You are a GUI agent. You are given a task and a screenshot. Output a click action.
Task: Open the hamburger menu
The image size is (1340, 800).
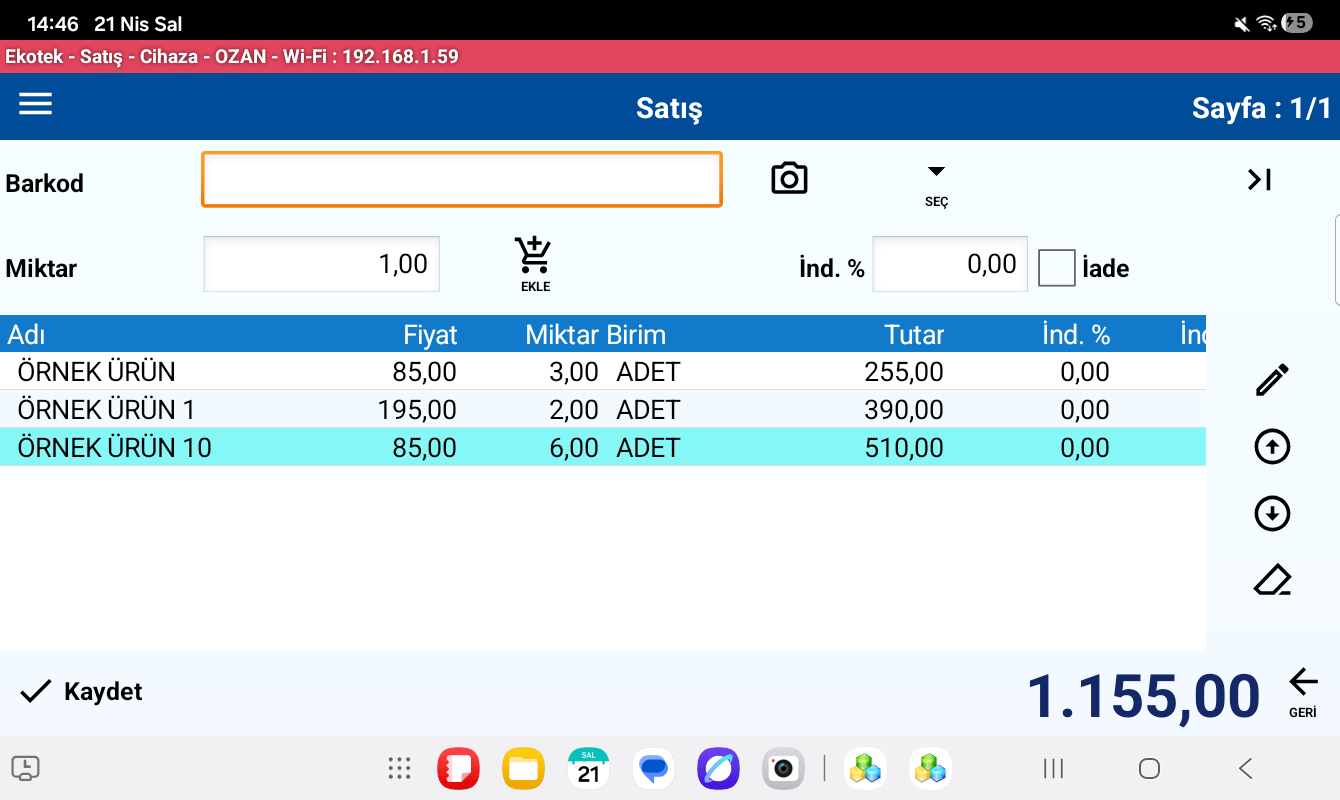(x=35, y=105)
